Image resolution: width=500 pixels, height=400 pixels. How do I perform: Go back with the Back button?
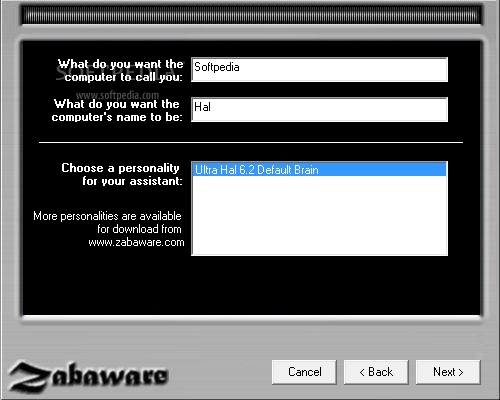pyautogui.click(x=376, y=372)
